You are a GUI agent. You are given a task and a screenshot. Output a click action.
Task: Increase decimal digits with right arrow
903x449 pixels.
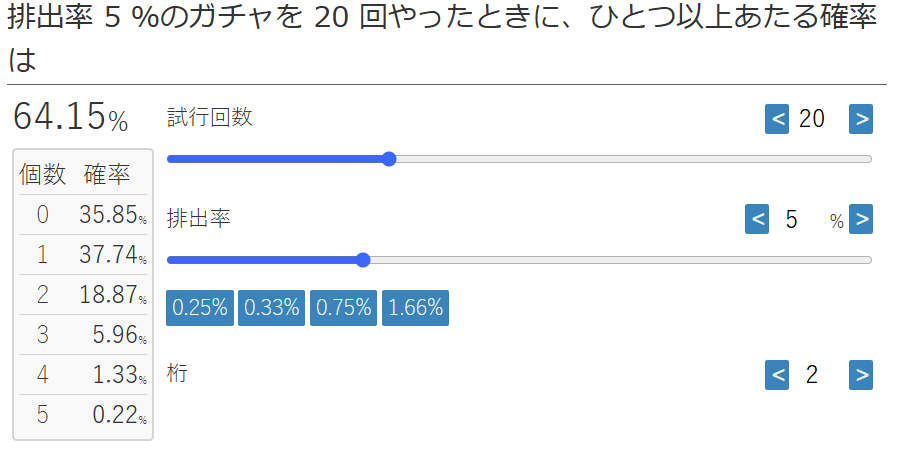click(861, 375)
